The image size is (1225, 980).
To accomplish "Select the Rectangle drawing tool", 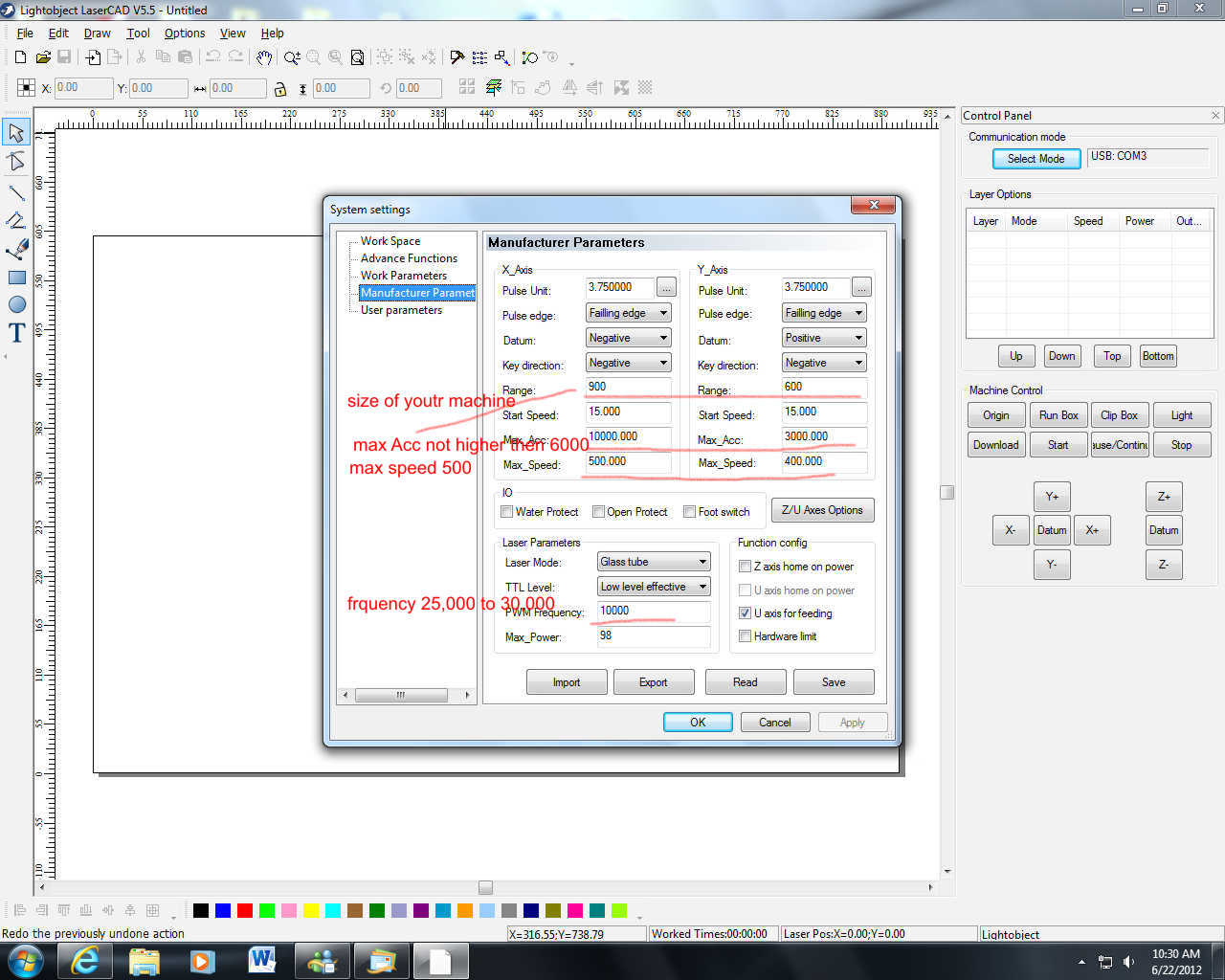I will pos(16,278).
